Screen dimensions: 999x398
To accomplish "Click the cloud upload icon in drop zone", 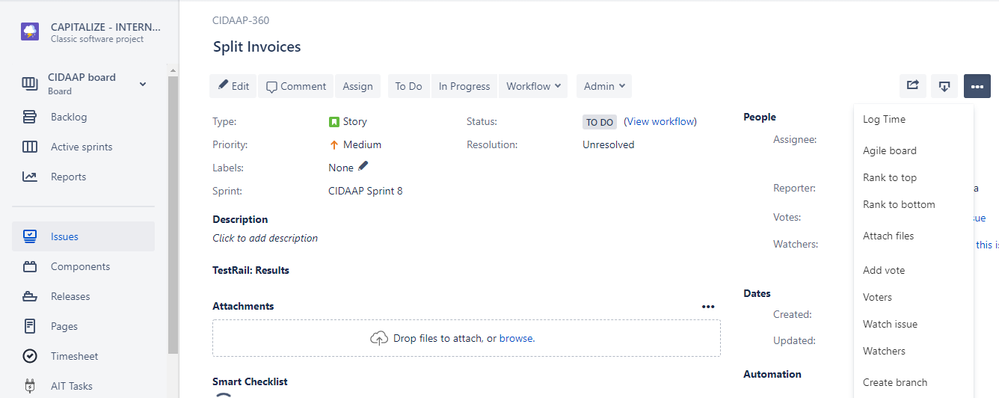I will (379, 338).
